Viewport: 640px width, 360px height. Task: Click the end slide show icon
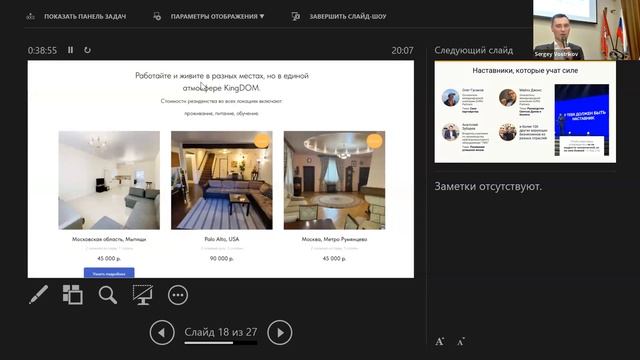(x=296, y=16)
